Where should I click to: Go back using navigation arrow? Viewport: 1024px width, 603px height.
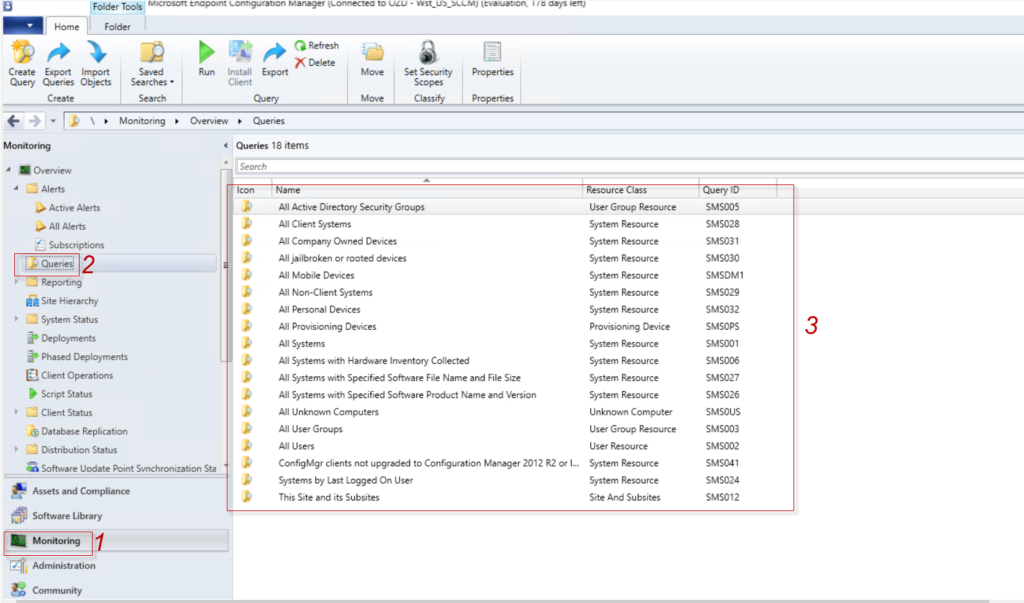tap(13, 121)
